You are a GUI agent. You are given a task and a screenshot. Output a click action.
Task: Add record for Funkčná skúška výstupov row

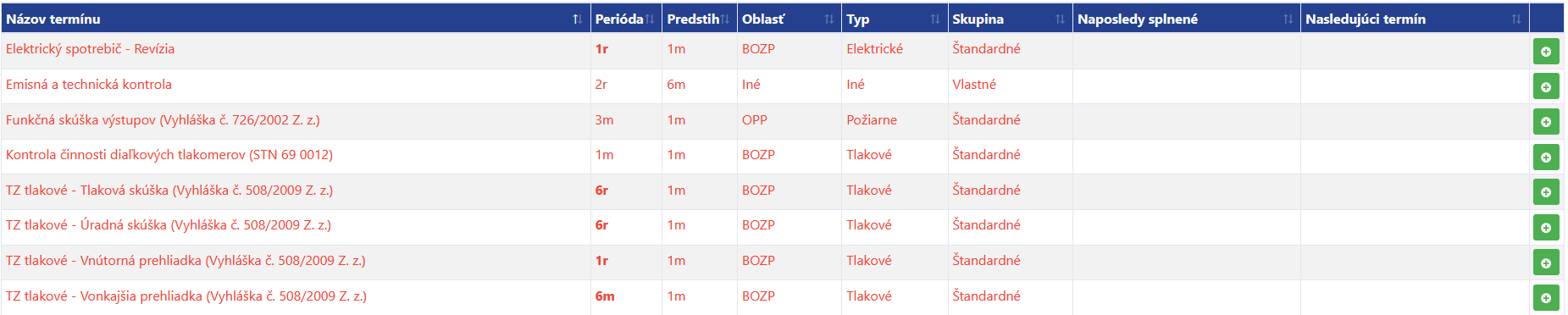(1546, 122)
